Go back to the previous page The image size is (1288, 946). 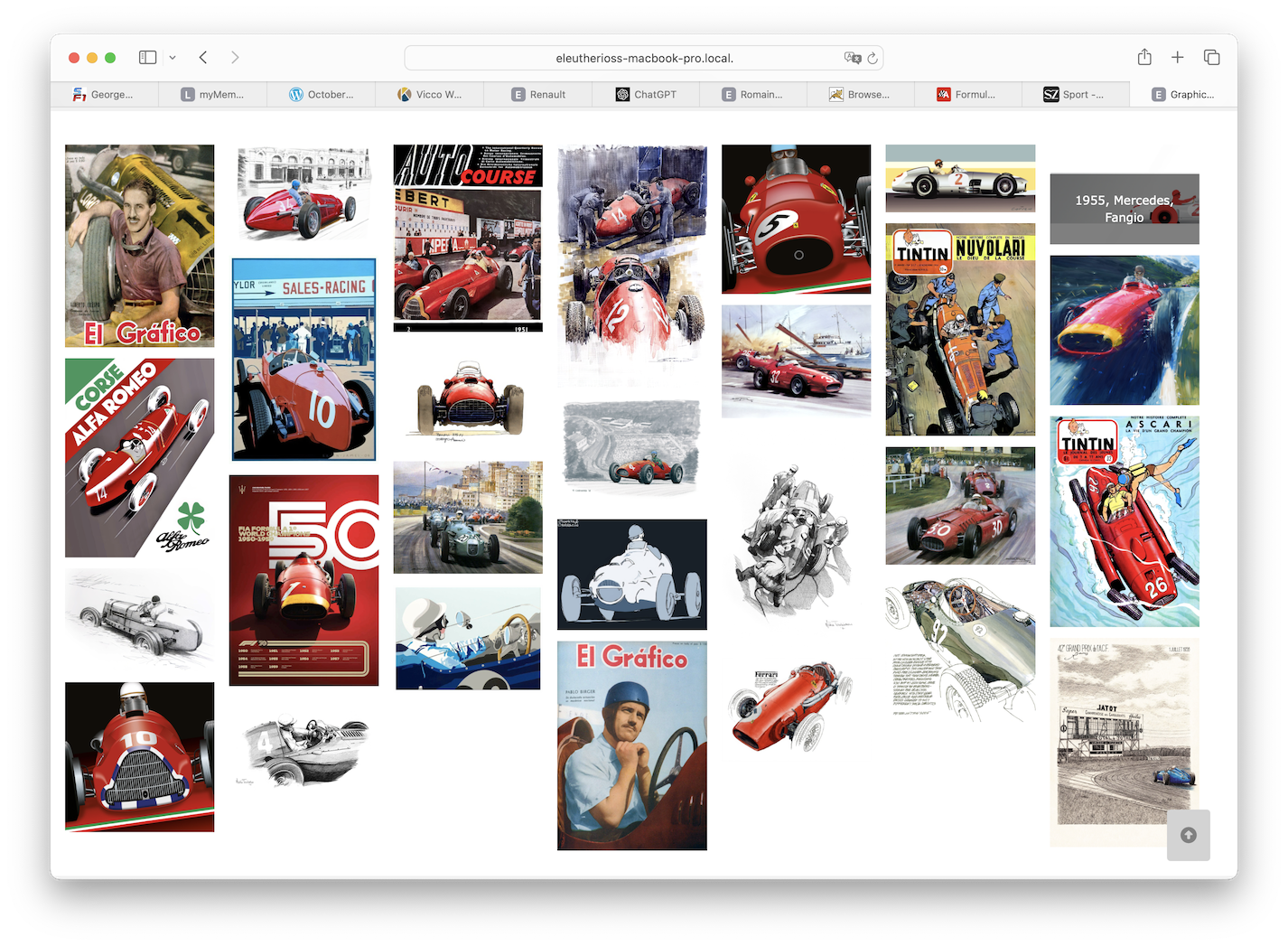pos(203,58)
